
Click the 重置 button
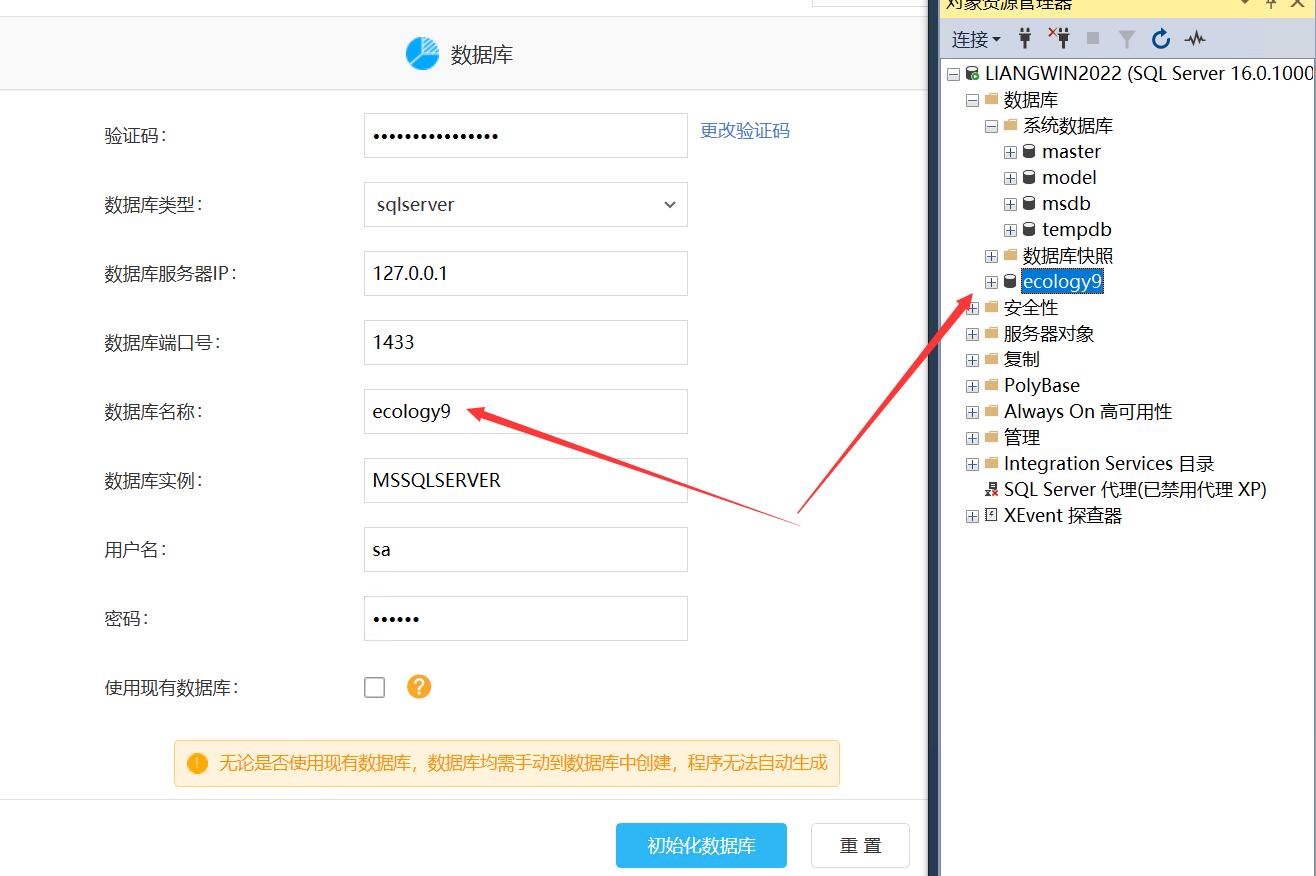point(860,846)
